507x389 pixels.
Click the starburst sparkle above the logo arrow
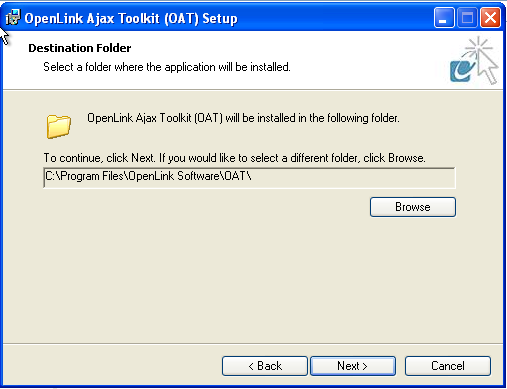478,46
